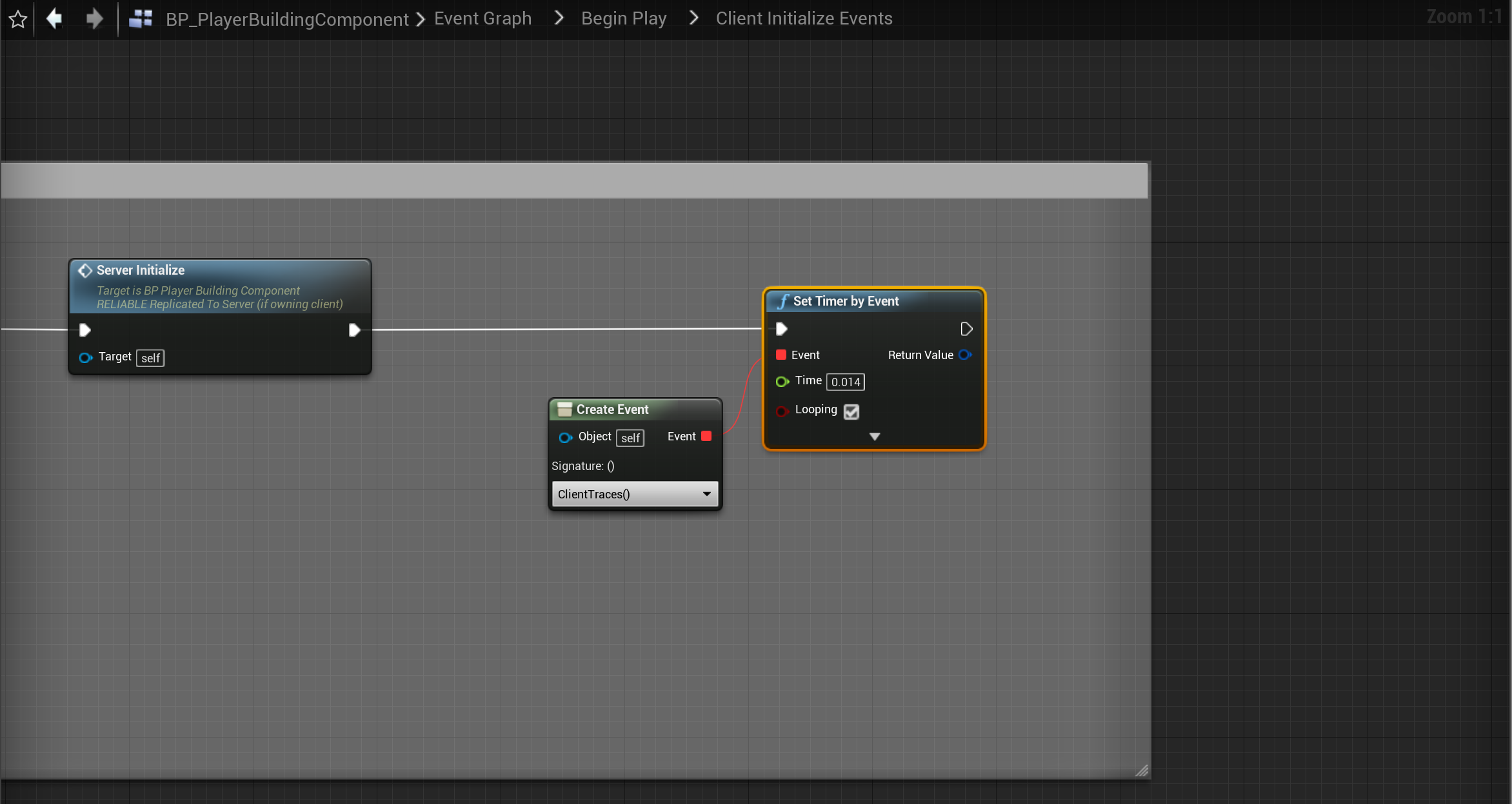This screenshot has width=1512, height=804.
Task: Click Set Timer output execution pin
Action: click(x=966, y=329)
